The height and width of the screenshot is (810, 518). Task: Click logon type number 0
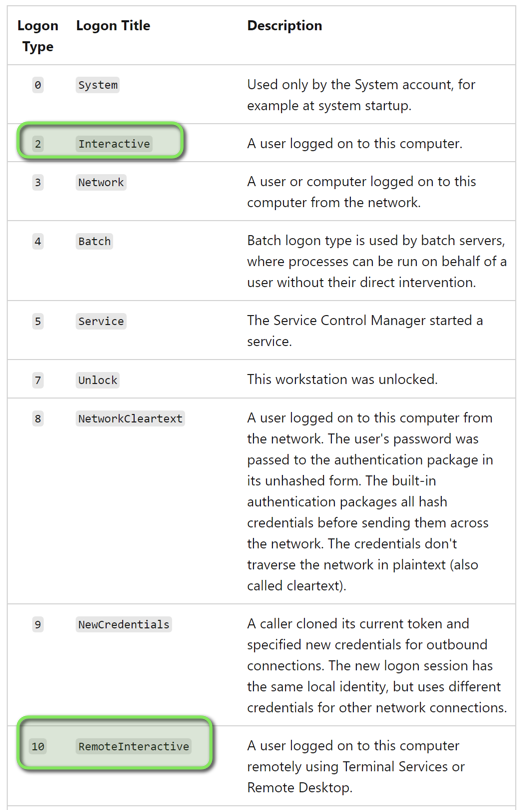(38, 85)
